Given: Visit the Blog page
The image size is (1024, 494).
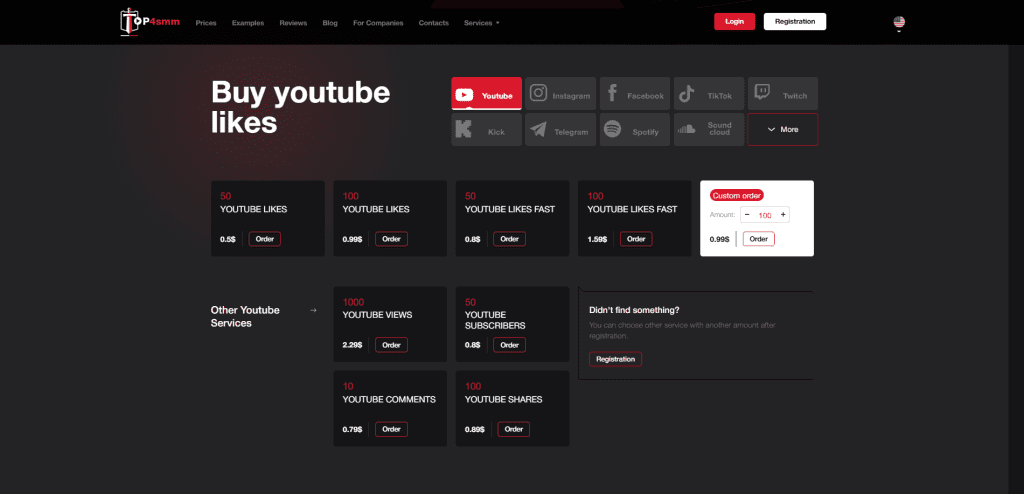Looking at the screenshot, I should click(x=330, y=23).
